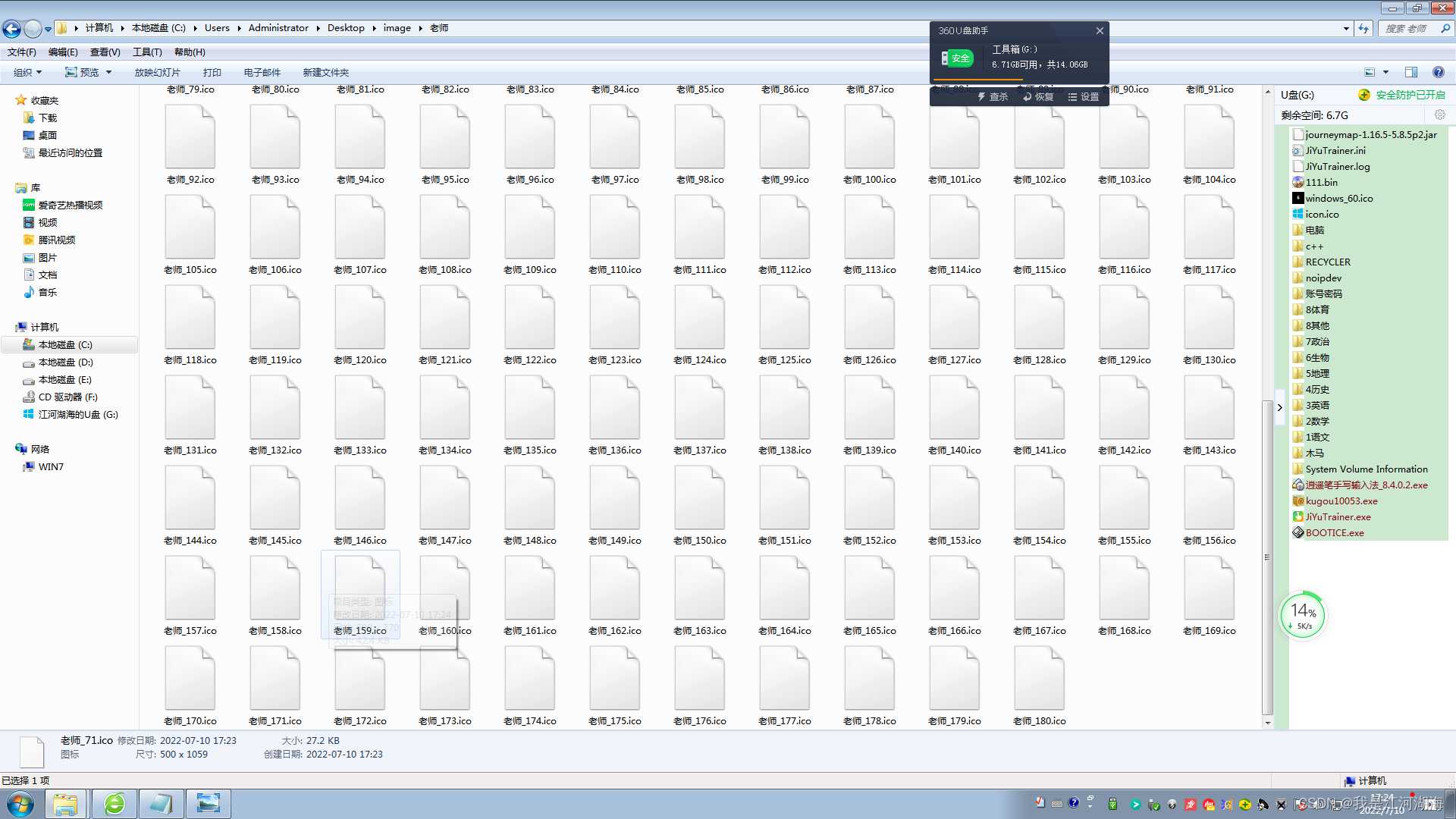
Task: Select the 老师_173.ico file icon
Action: (x=445, y=678)
